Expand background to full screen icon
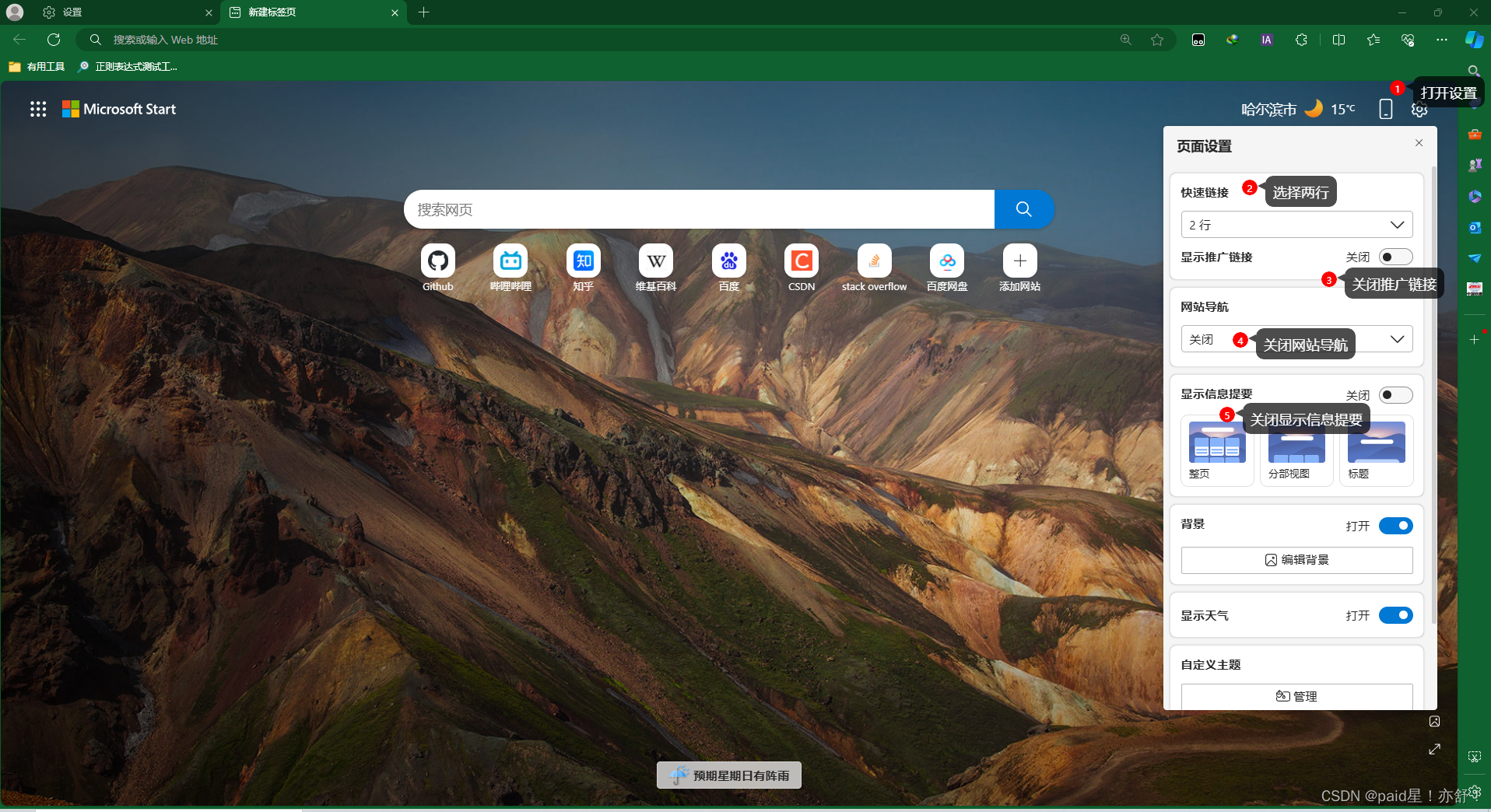Screen dimensions: 1491x812 coord(1434,749)
